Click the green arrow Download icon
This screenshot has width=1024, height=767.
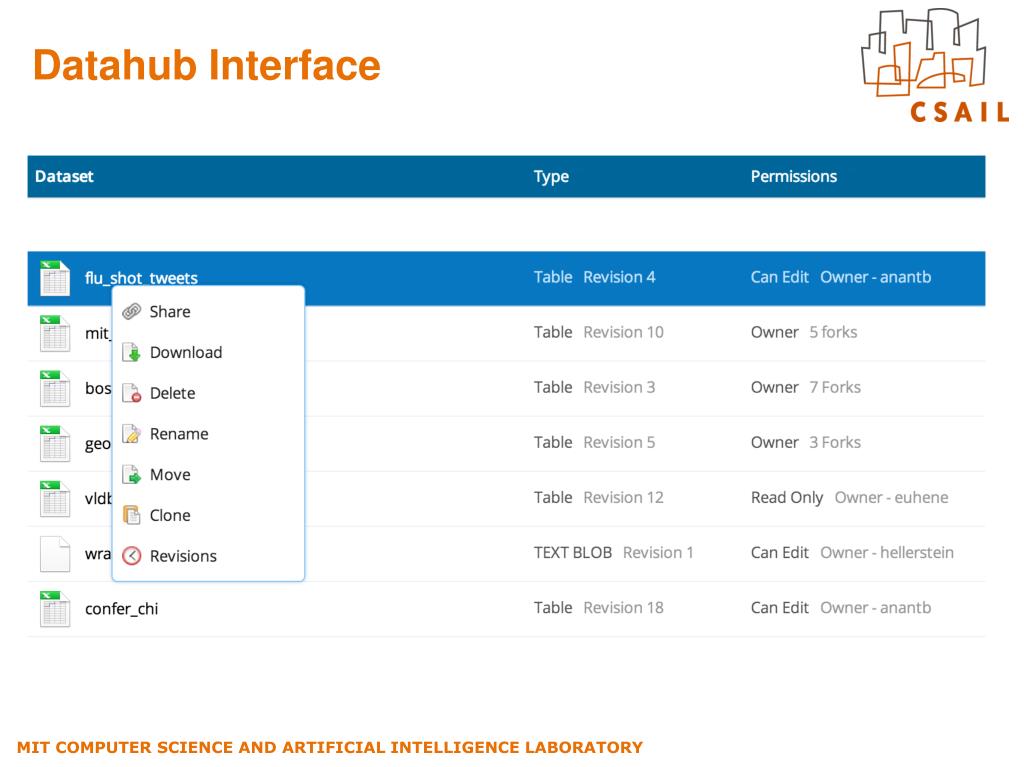132,353
